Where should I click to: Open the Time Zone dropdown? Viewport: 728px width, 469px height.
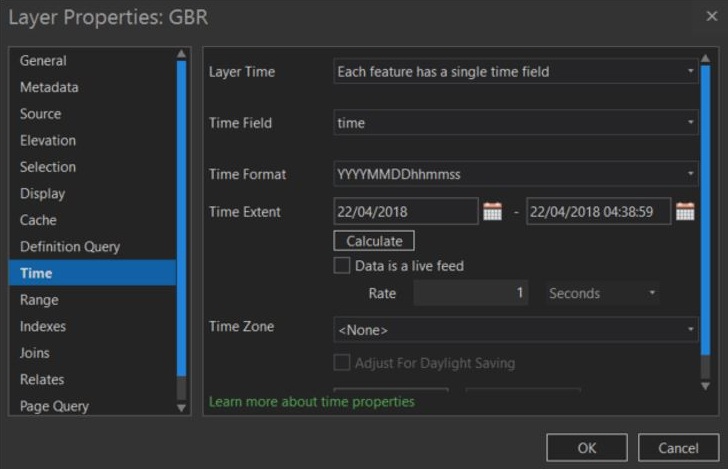(x=516, y=330)
